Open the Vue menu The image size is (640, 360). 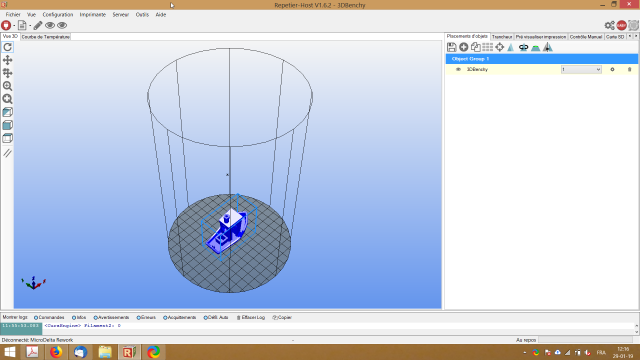pyautogui.click(x=31, y=15)
